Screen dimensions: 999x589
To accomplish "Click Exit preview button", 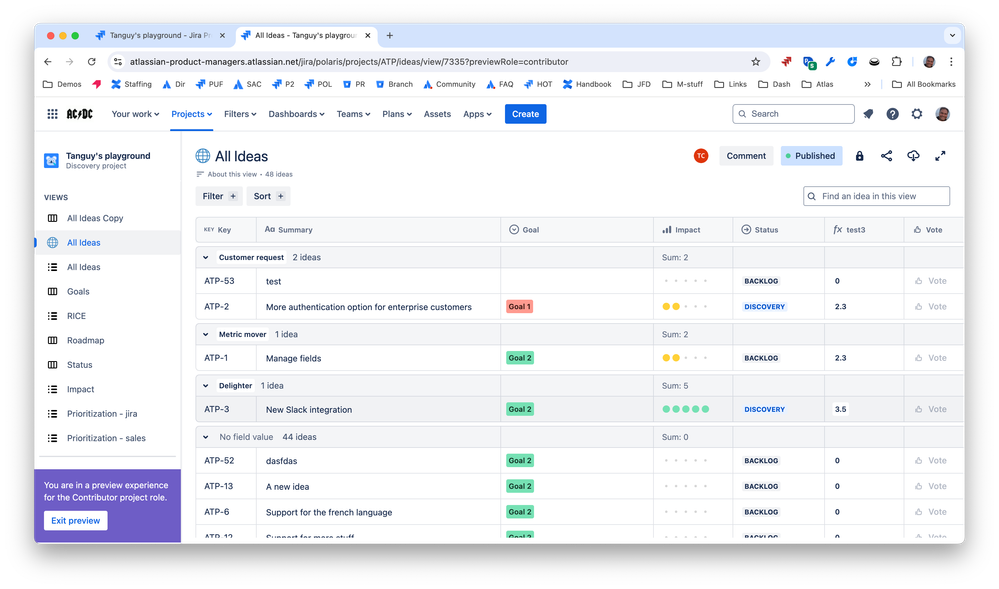I will [75, 521].
